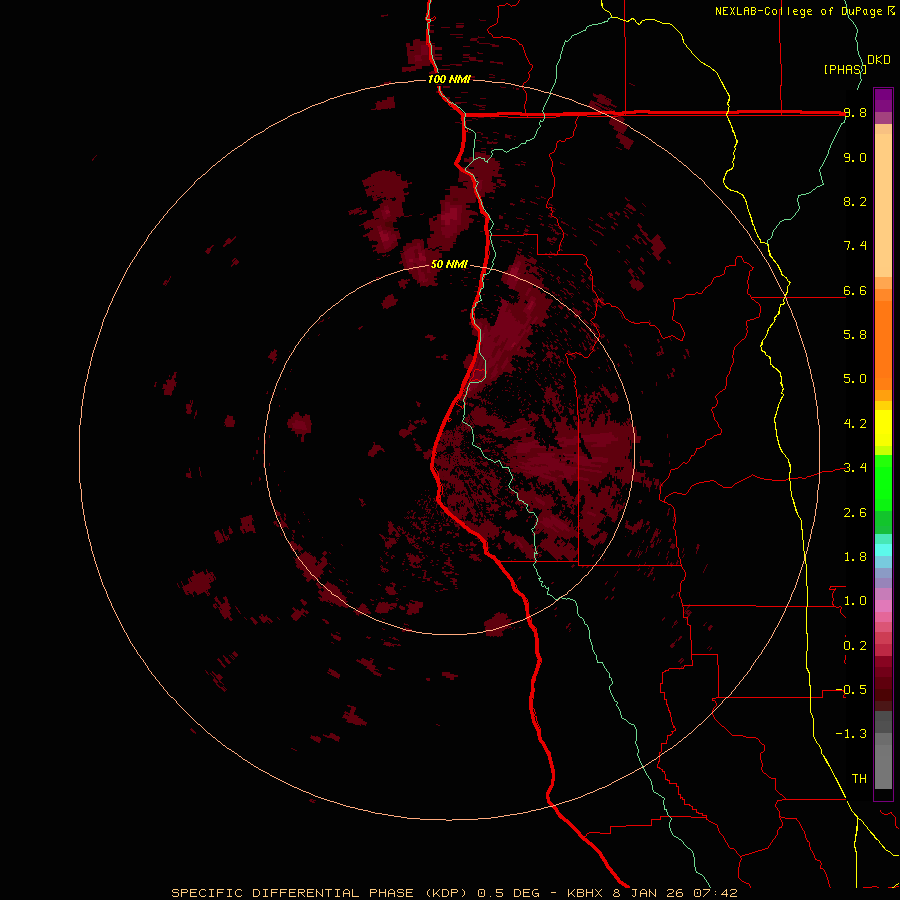The width and height of the screenshot is (900, 900).
Task: Click the -0.5 legend value
Action: click(x=851, y=690)
